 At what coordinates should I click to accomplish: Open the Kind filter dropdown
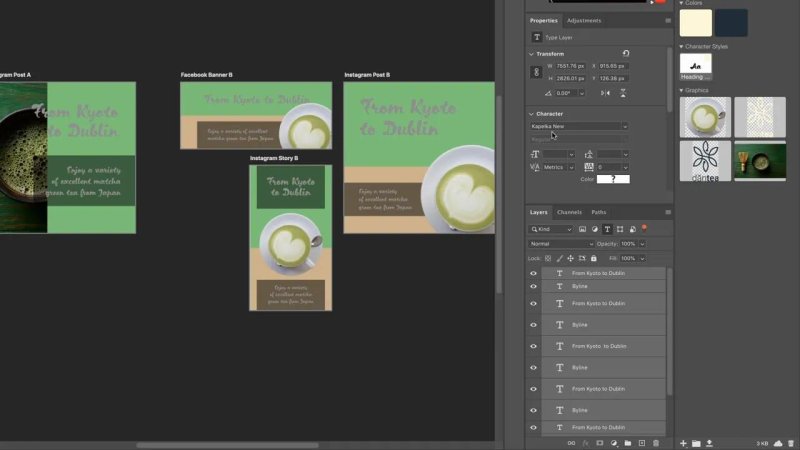pyautogui.click(x=550, y=229)
